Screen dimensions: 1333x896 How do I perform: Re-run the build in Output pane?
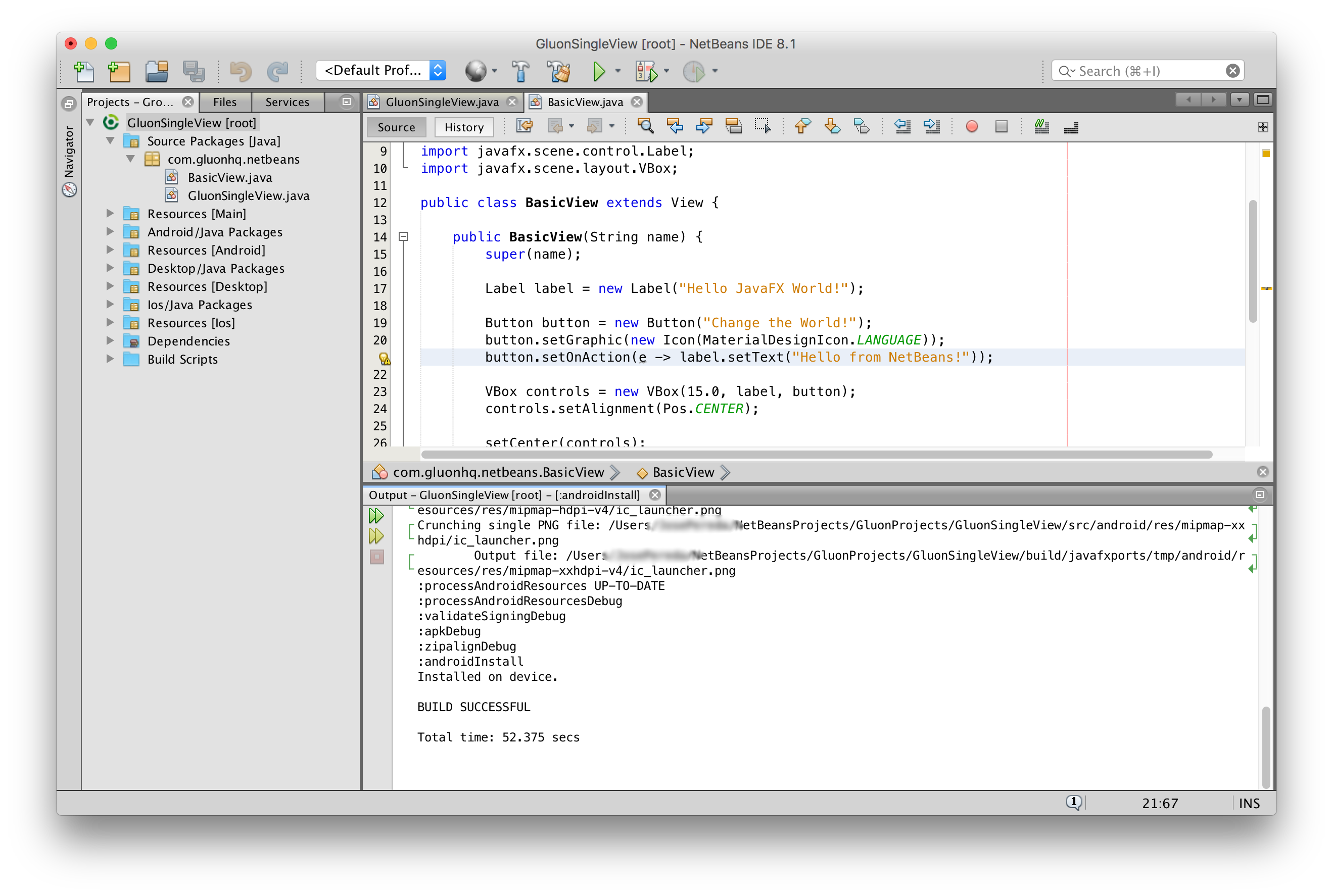(x=376, y=516)
